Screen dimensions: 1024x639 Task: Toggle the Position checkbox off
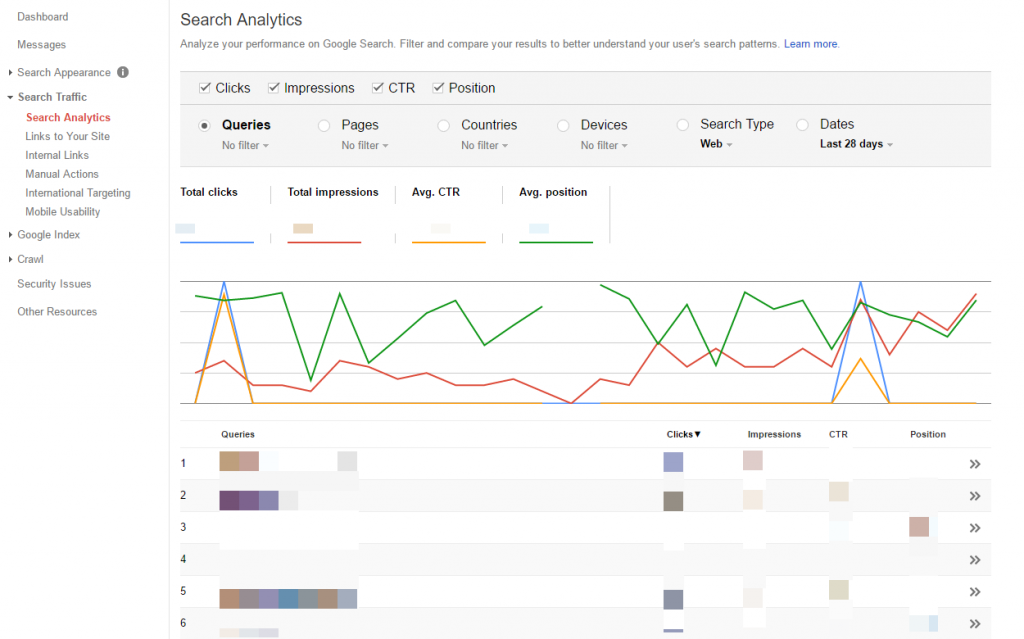tap(438, 87)
